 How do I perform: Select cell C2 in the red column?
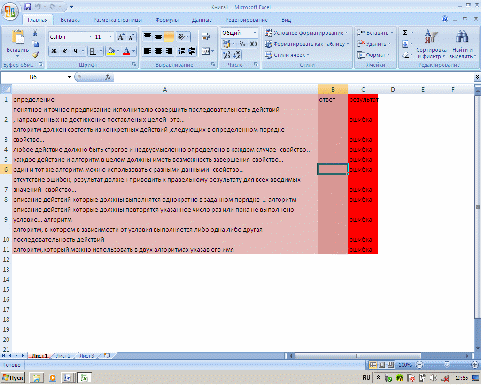pos(363,114)
